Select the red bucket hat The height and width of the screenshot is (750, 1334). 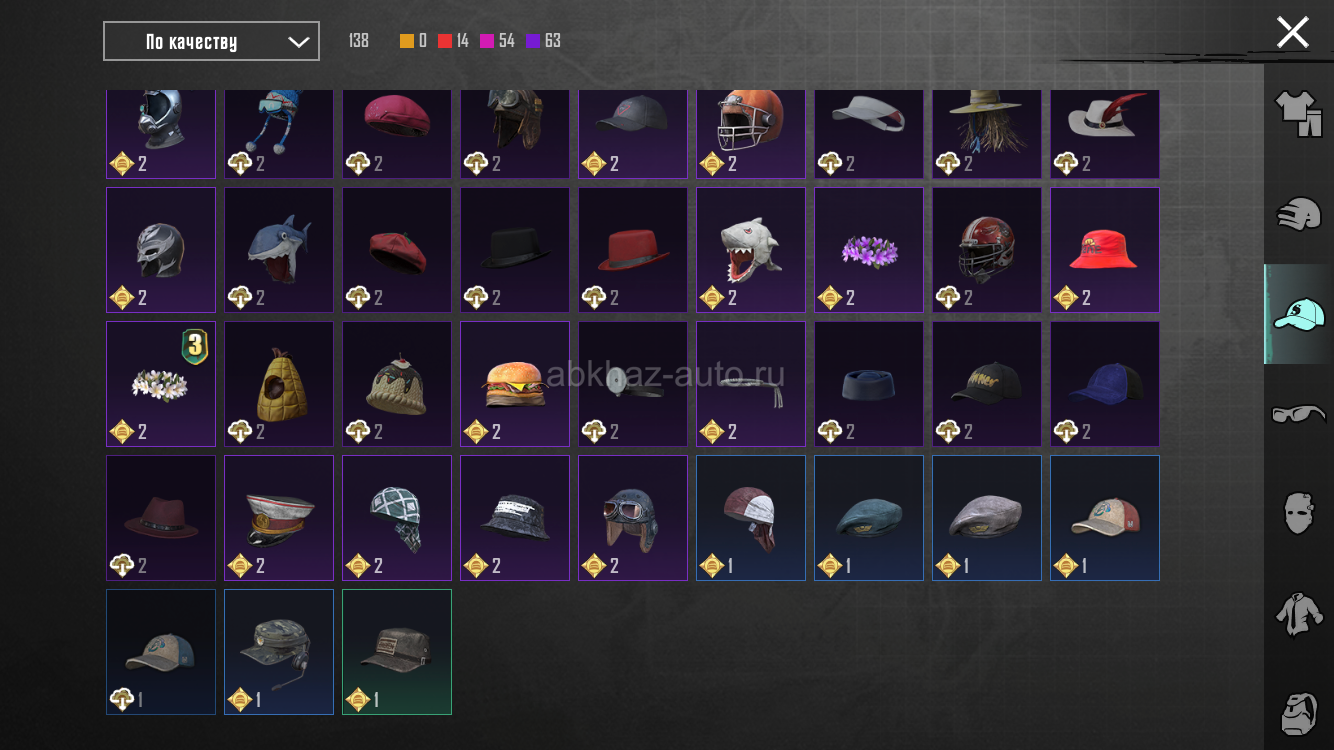[1105, 250]
